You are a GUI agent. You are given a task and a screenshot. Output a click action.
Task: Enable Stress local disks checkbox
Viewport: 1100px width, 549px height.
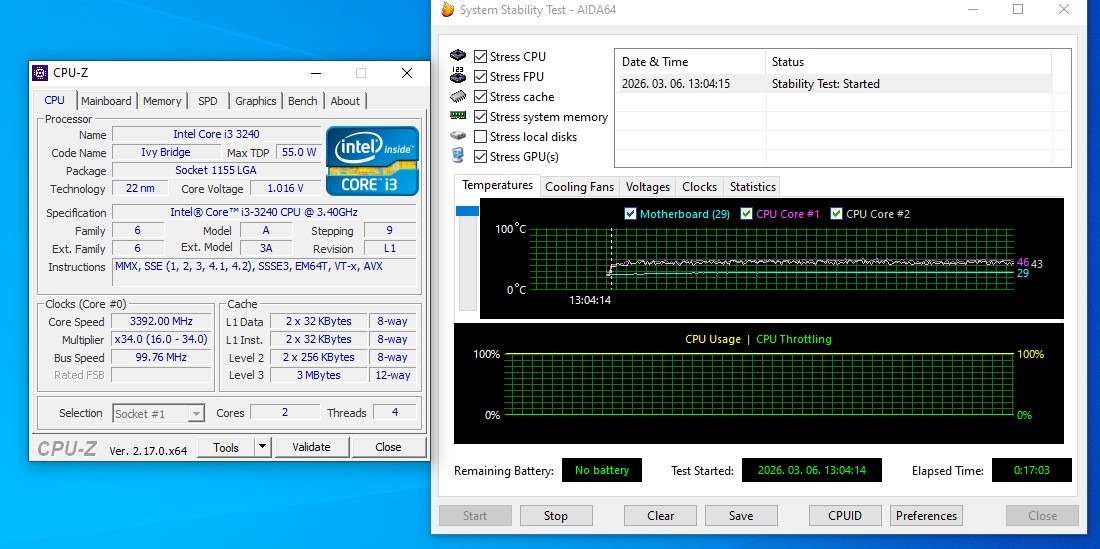pyautogui.click(x=481, y=137)
